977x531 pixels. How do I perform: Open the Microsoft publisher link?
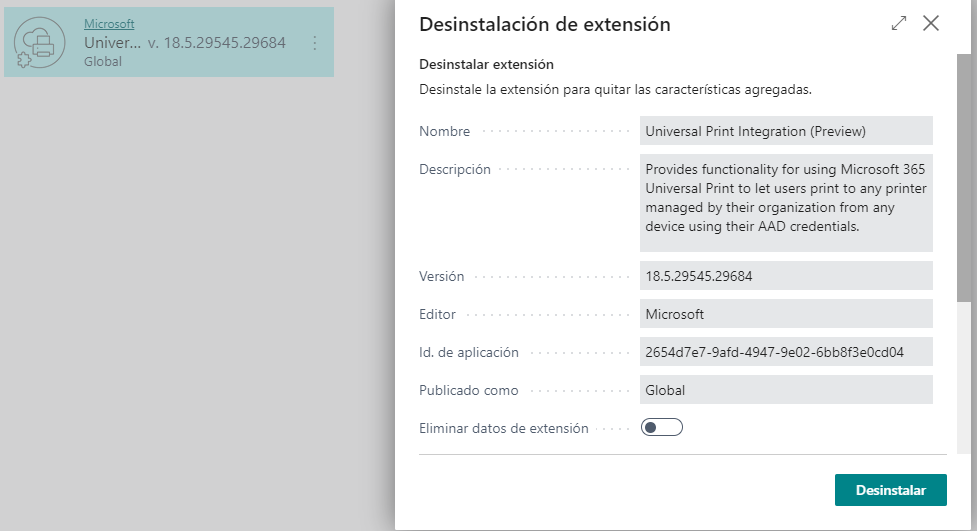(x=109, y=24)
